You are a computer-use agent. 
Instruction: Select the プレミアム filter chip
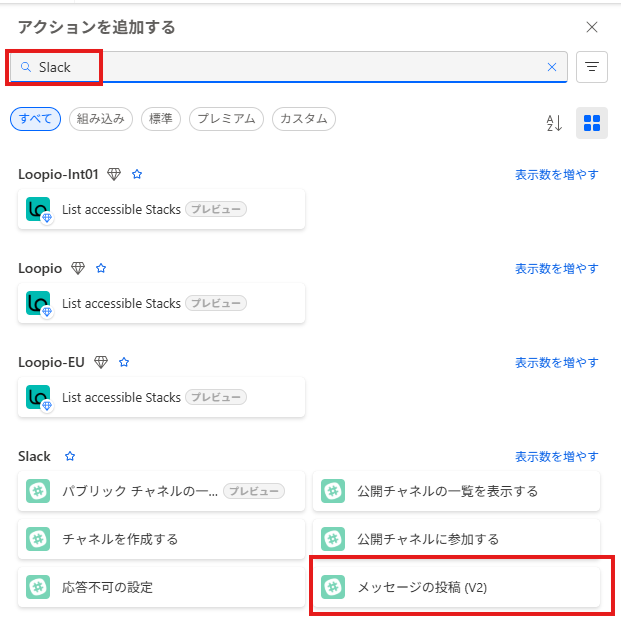click(226, 119)
